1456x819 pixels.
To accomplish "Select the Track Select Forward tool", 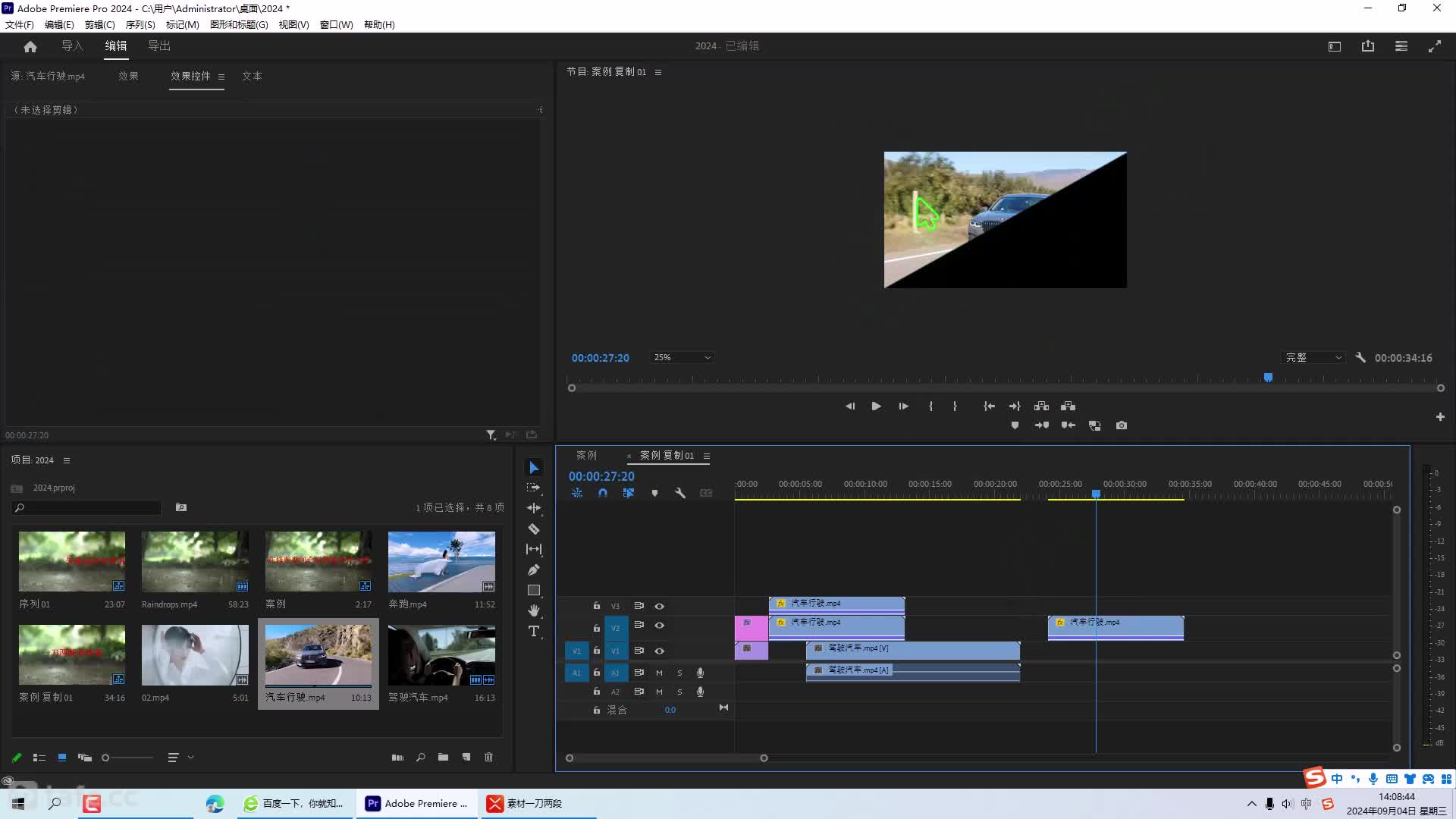I will coord(534,488).
